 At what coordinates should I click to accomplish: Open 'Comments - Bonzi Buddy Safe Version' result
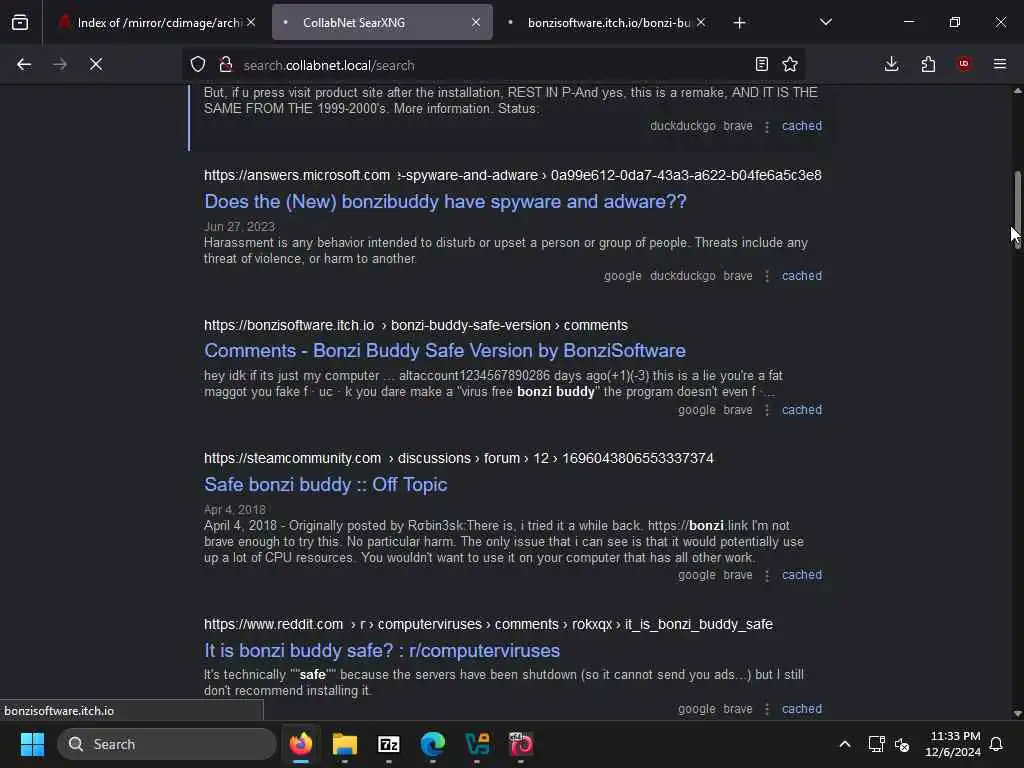coord(445,351)
